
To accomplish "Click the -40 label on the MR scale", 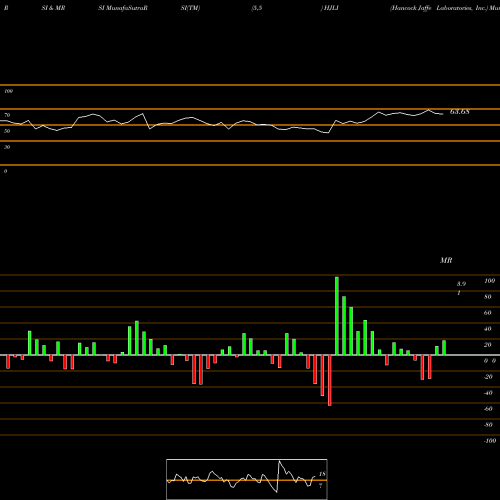I will [x=488, y=393].
